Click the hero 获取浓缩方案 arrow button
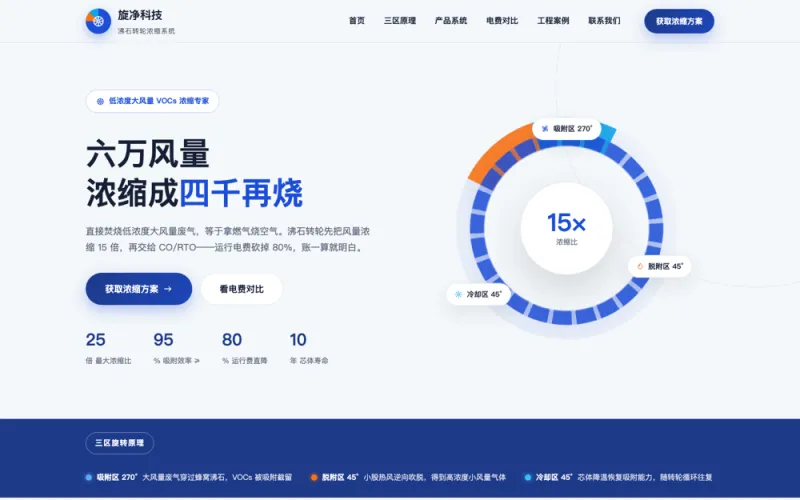The width and height of the screenshot is (800, 500). point(139,289)
